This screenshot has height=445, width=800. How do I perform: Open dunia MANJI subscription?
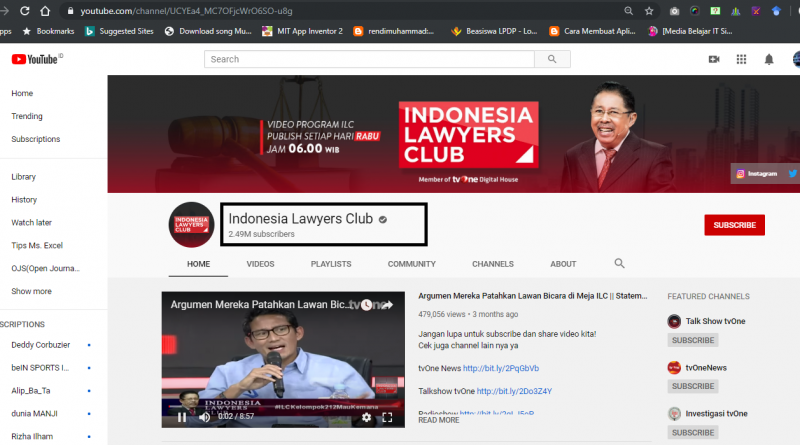click(34, 413)
